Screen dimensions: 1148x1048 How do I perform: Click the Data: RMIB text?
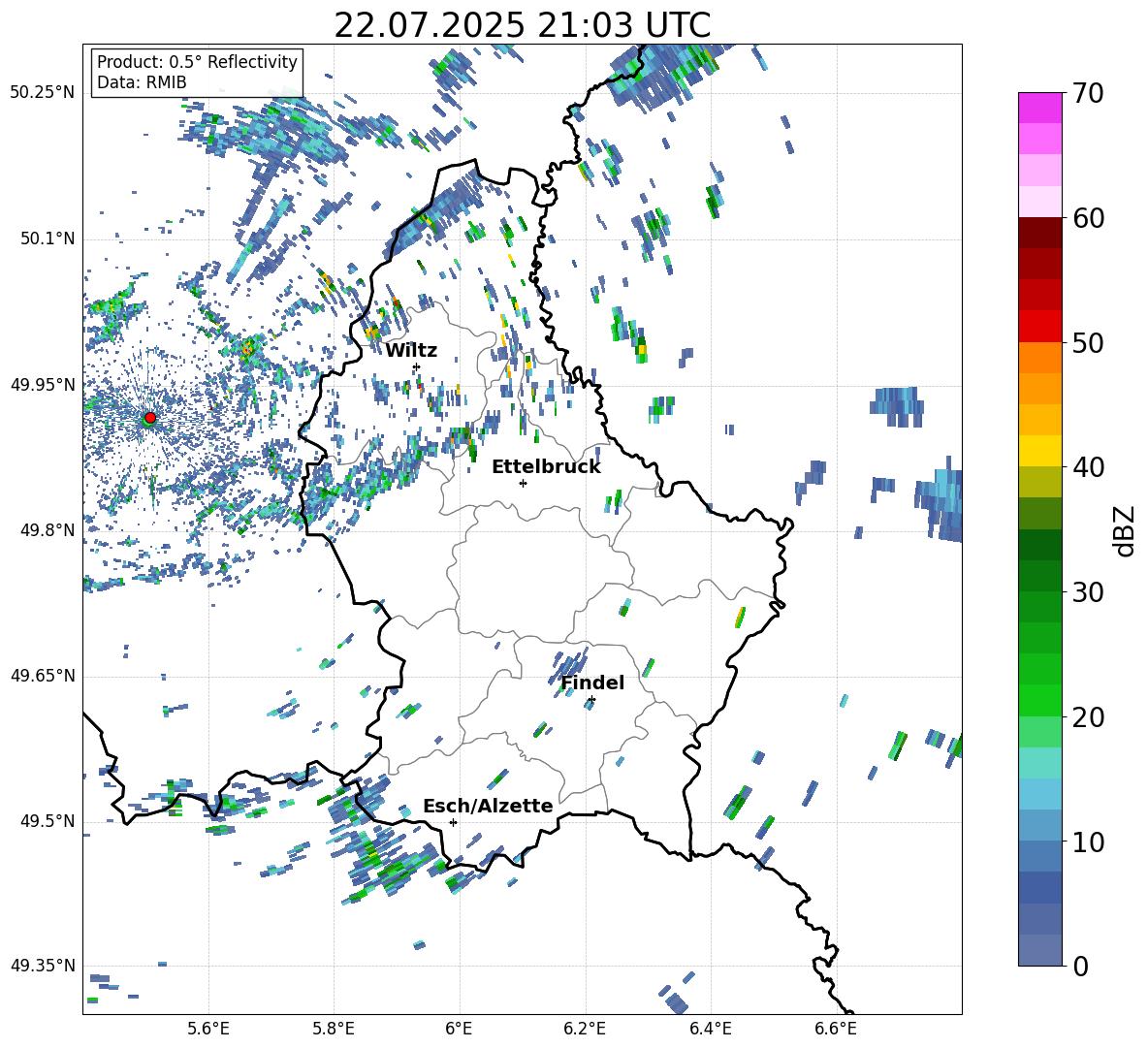pyautogui.click(x=142, y=82)
